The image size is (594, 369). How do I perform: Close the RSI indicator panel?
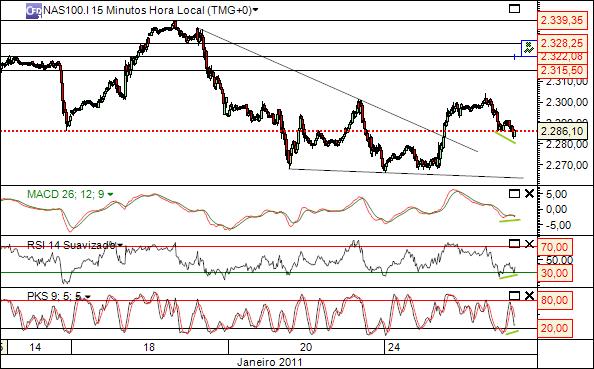(x=529, y=244)
